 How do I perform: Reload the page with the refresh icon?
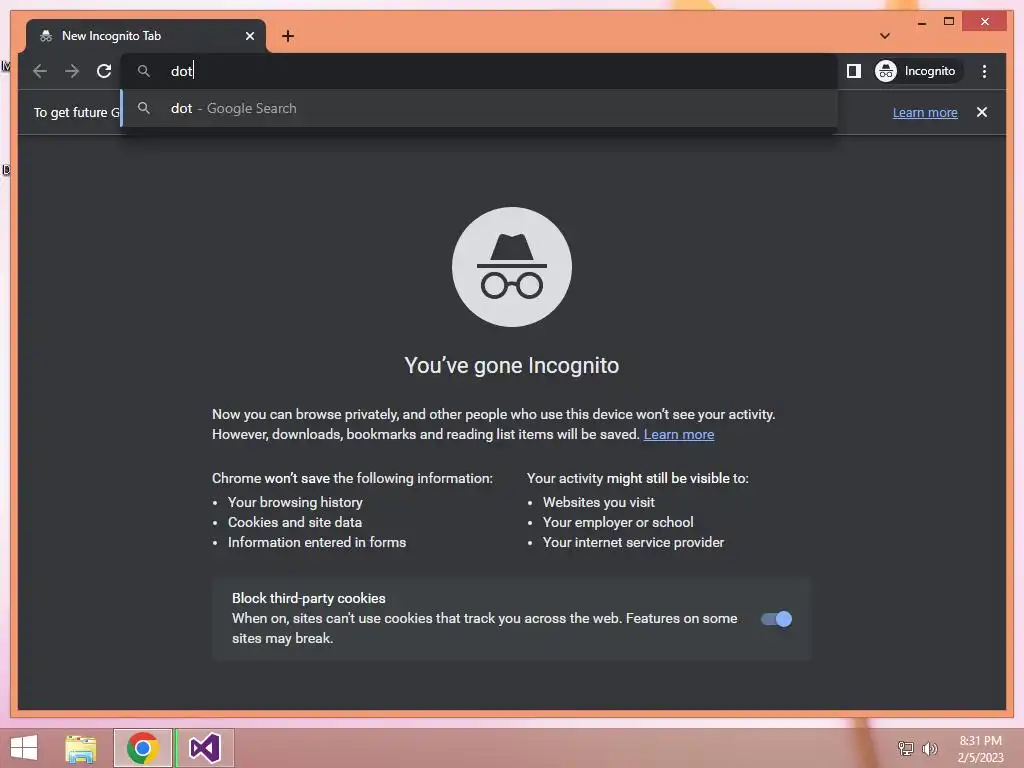[x=104, y=71]
